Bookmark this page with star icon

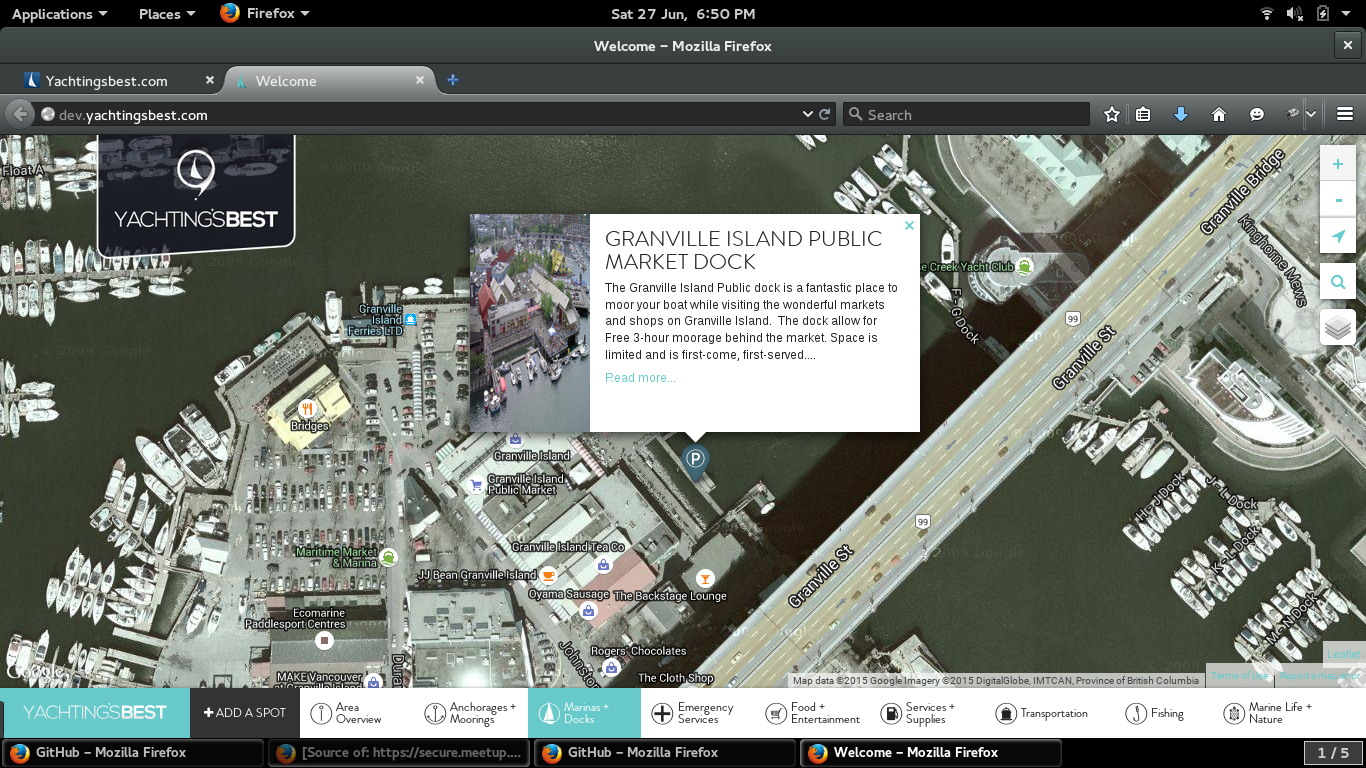1111,115
